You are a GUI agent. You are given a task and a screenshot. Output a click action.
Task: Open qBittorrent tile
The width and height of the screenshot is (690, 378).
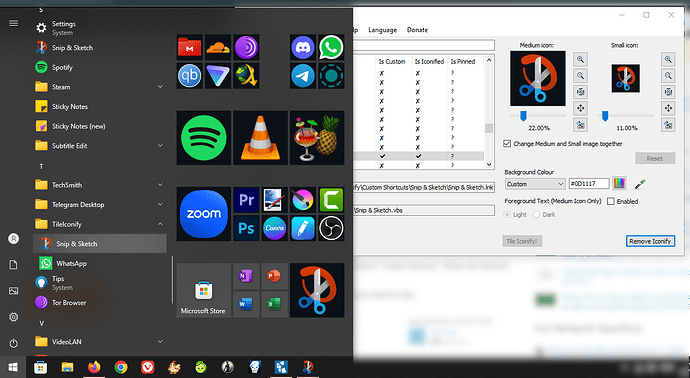190,76
